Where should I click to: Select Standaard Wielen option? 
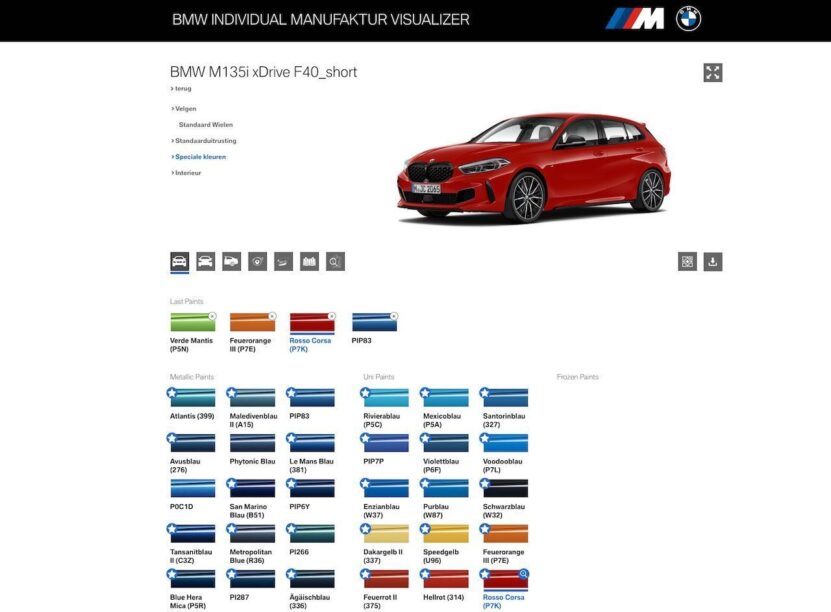click(x=206, y=125)
